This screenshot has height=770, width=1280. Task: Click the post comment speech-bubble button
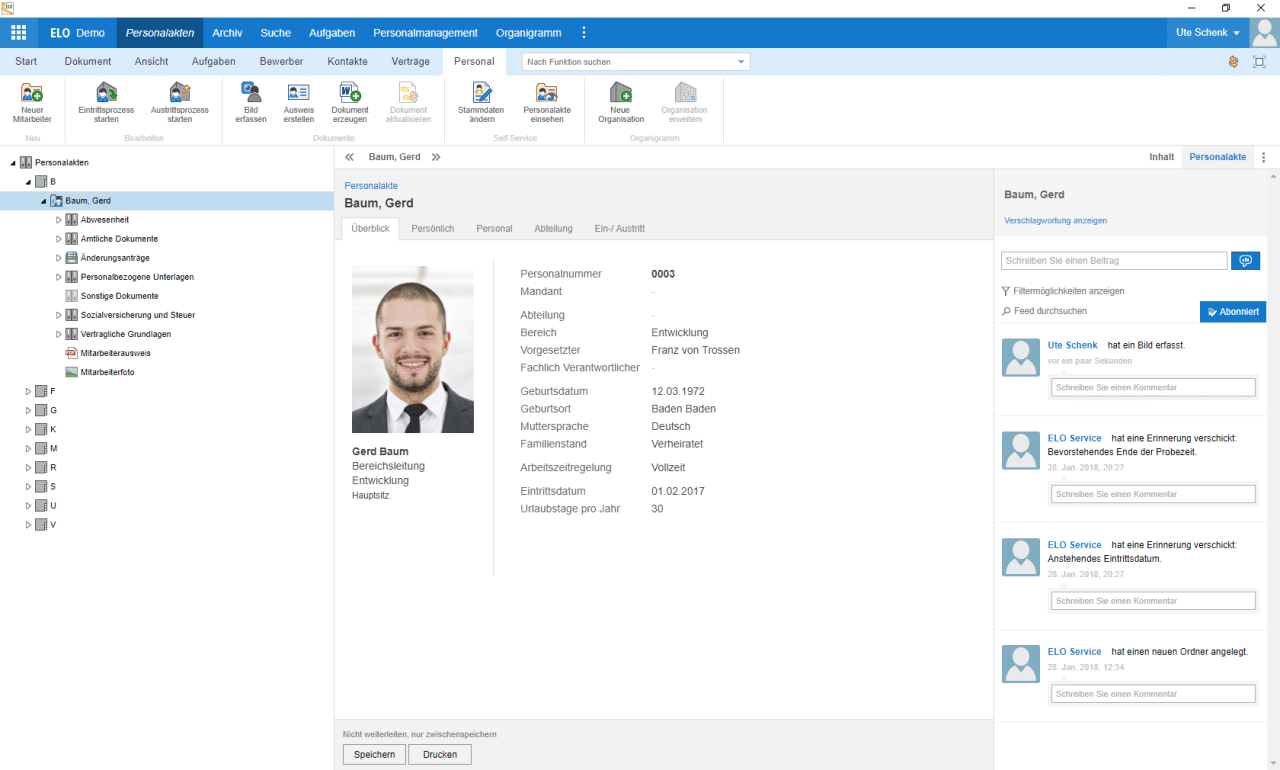[x=1245, y=260]
